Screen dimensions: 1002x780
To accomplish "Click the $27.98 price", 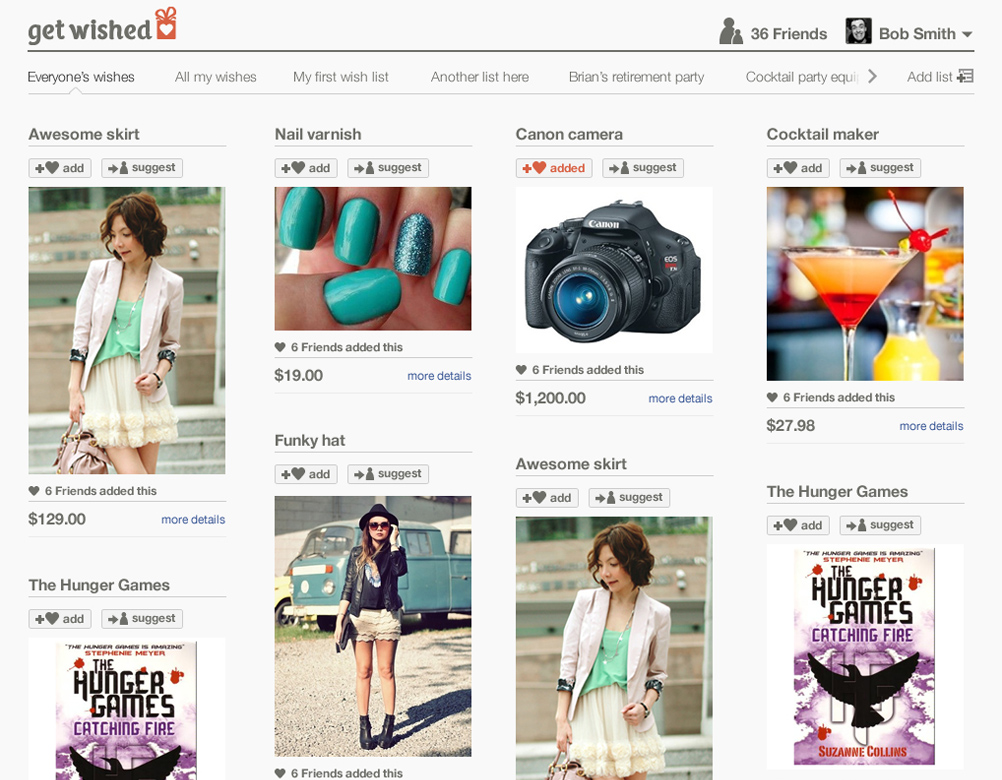I will point(790,425).
